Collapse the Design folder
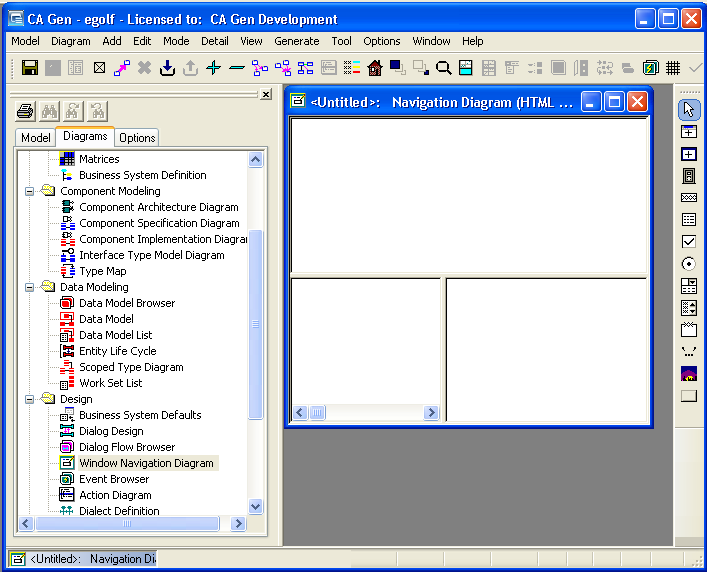707x572 pixels. click(30, 399)
